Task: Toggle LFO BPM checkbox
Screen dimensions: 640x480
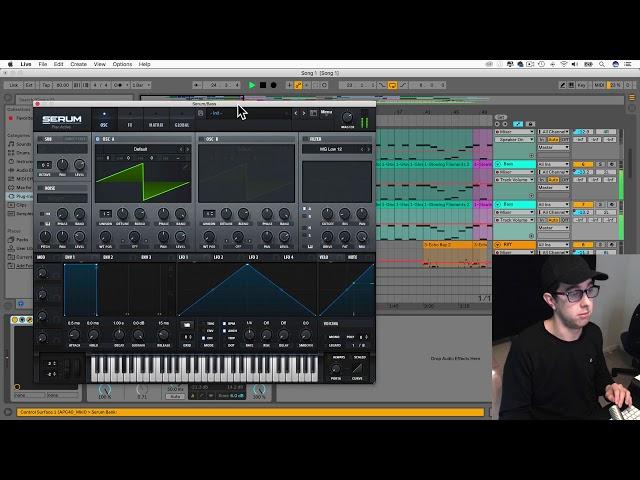Action: (224, 324)
